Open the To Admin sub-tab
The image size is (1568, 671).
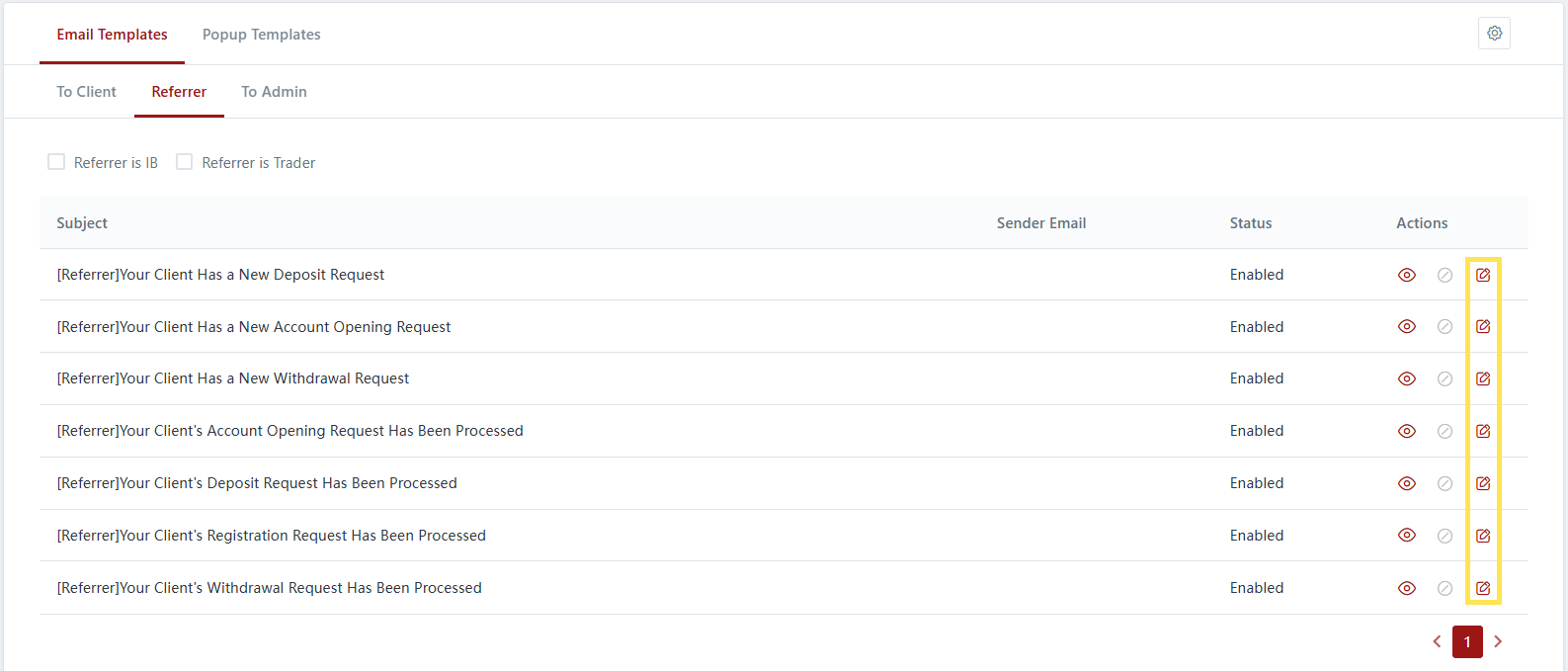274,92
